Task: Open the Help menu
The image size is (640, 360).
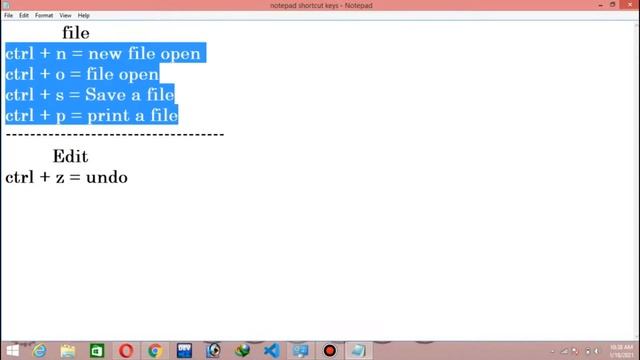Action: point(83,16)
